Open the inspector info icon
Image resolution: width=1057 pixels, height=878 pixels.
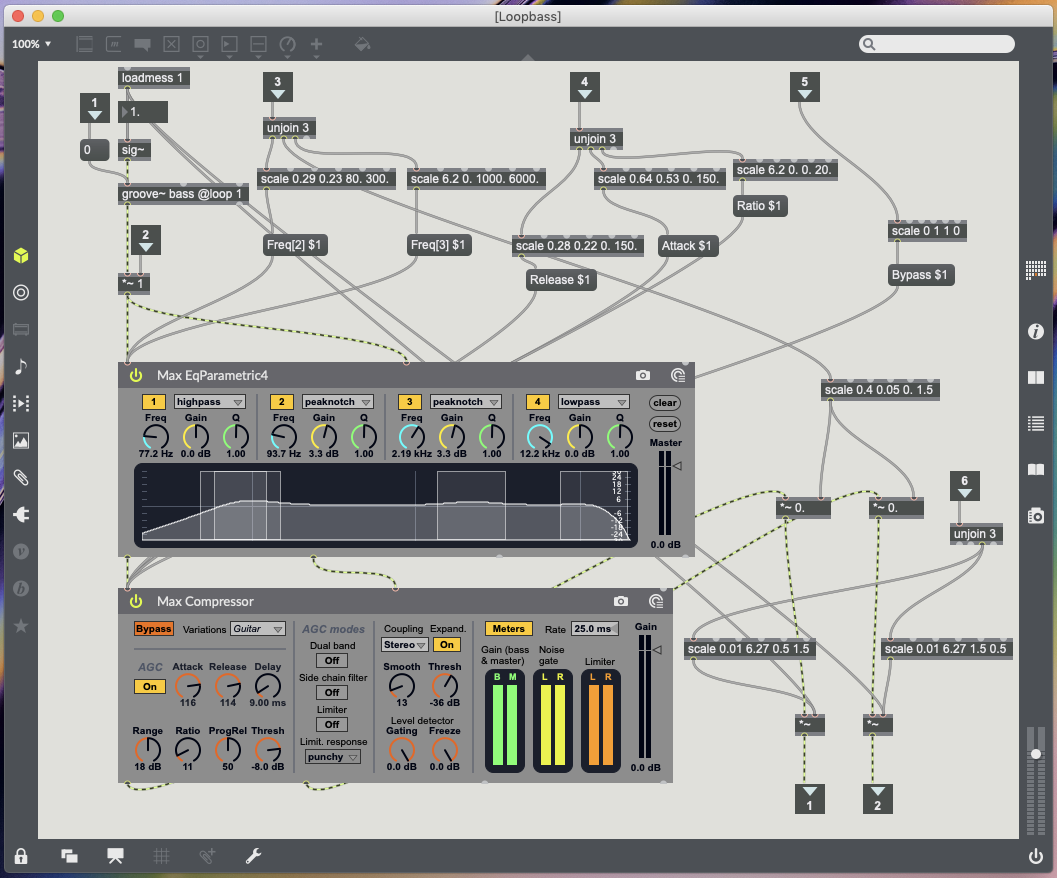[1036, 331]
